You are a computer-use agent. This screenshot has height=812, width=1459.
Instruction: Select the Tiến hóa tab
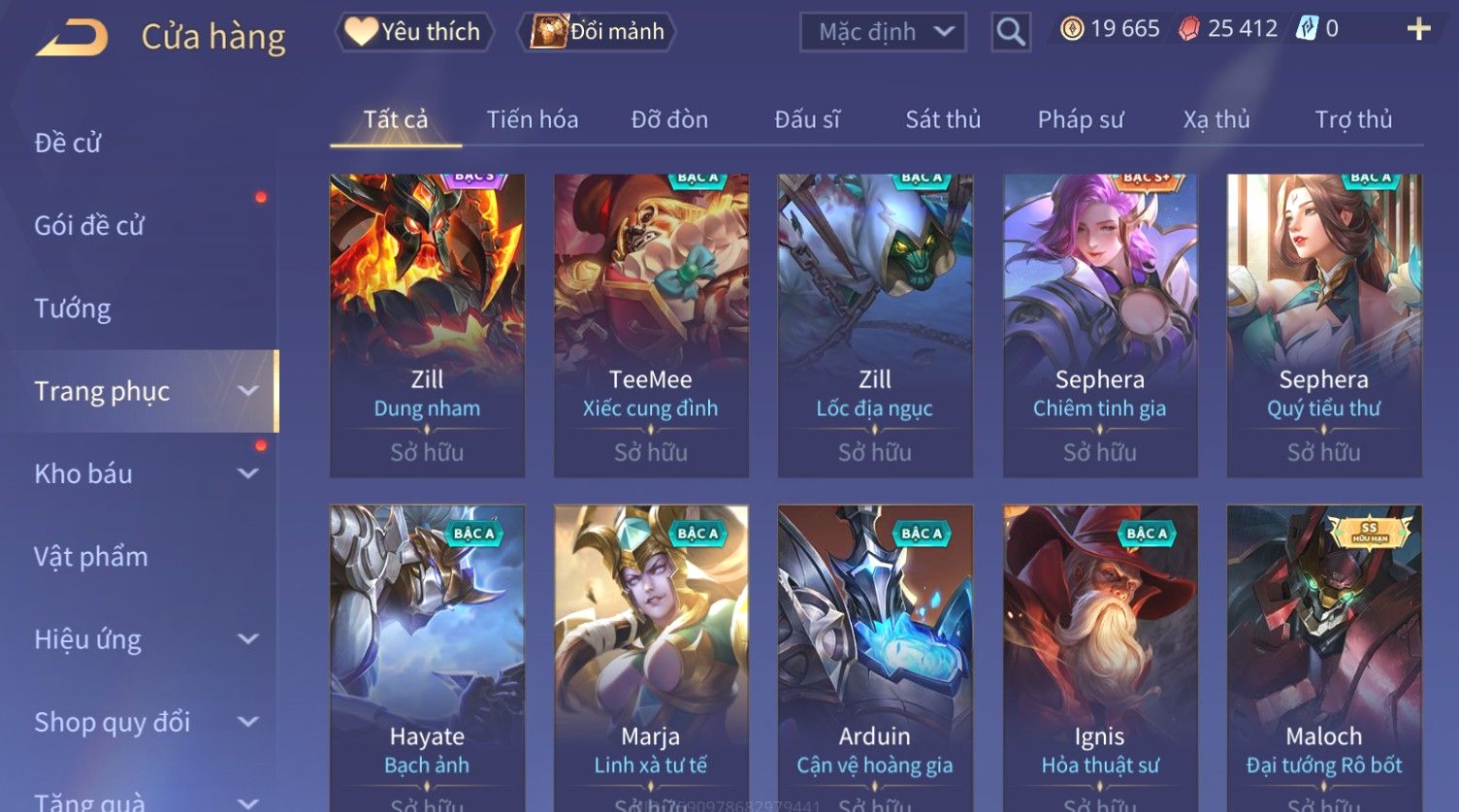pos(533,119)
